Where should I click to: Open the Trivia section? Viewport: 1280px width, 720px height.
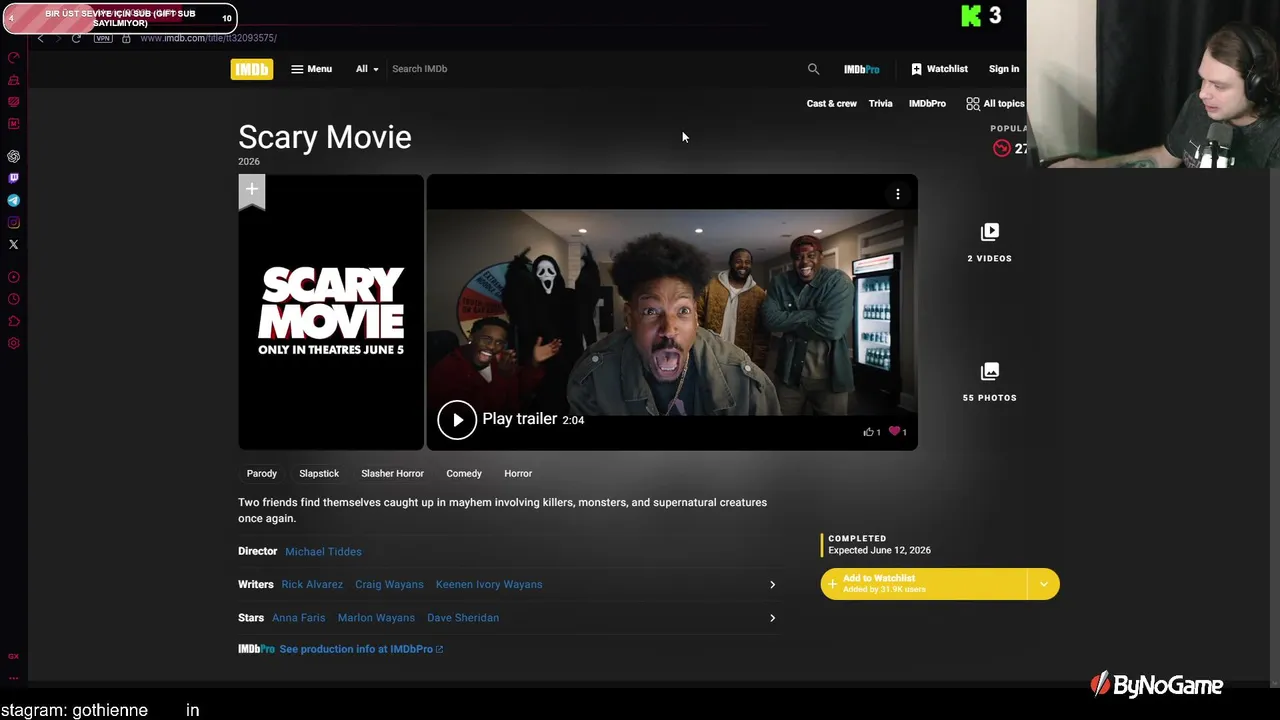(880, 104)
